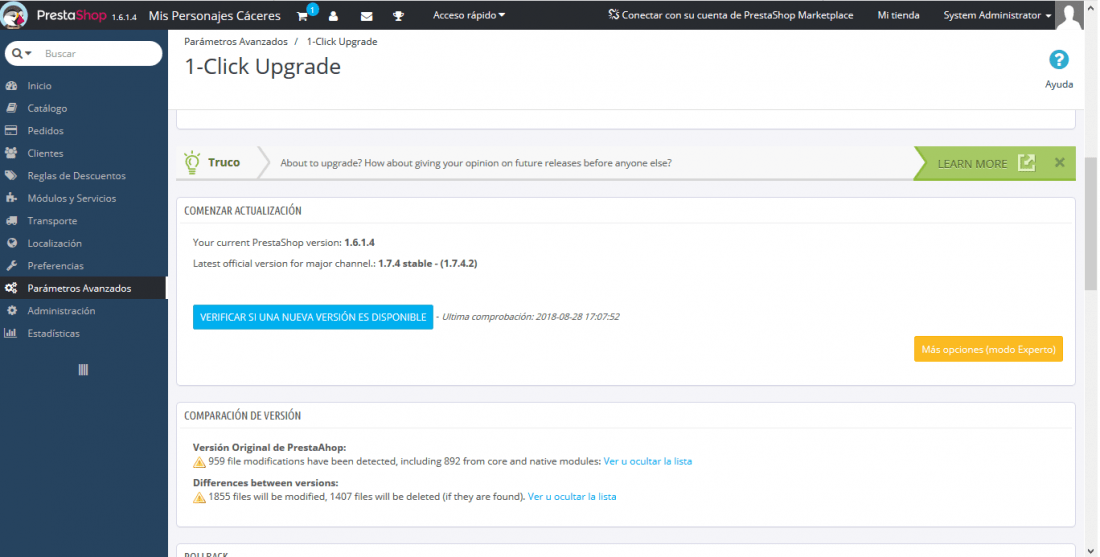This screenshot has width=1100, height=557.
Task: Click the Administración gear icon
Action: 11,310
